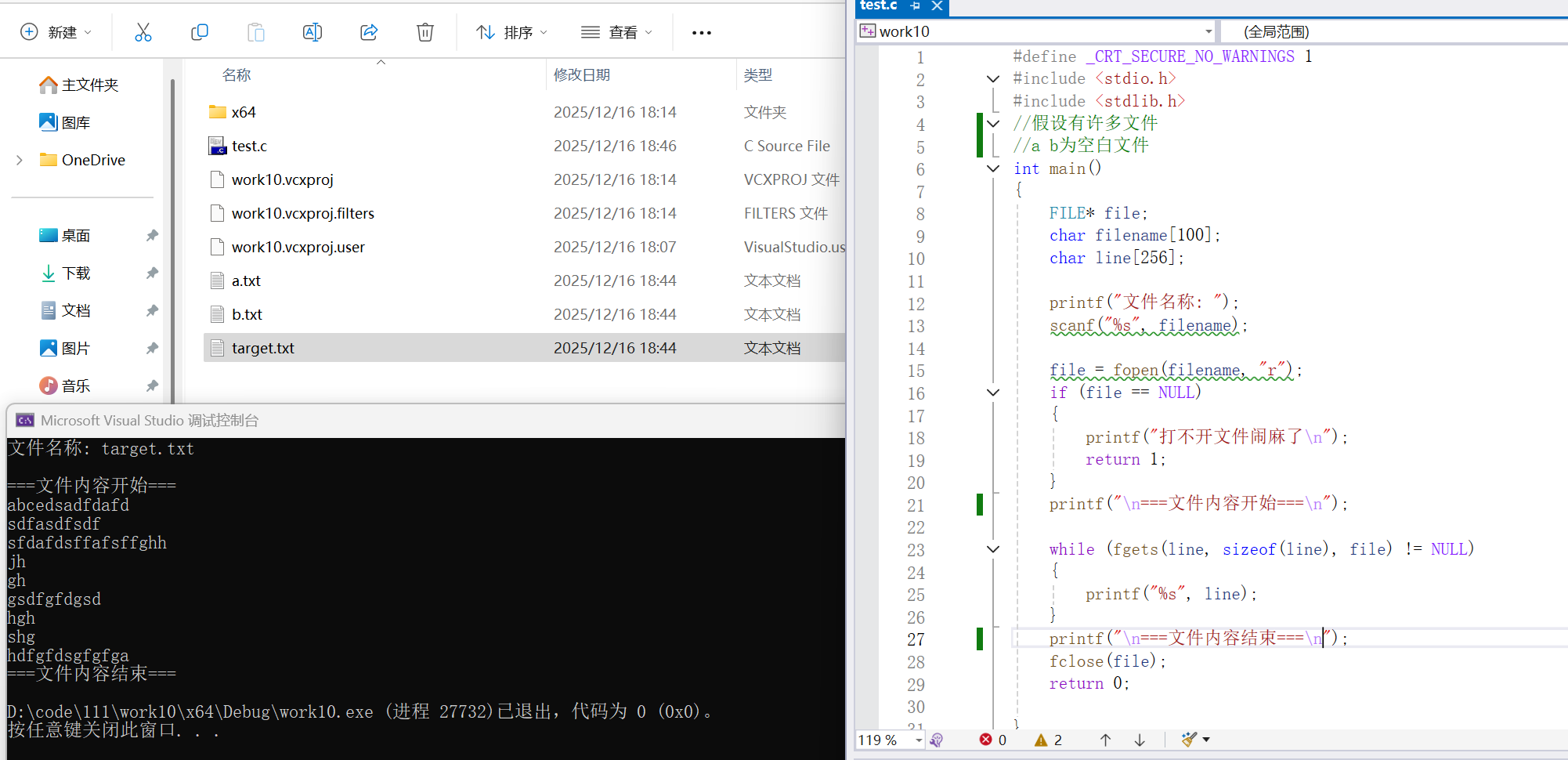Image resolution: width=1568 pixels, height=760 pixels.
Task: Click the Rename icon in Explorer toolbar
Action: point(312,32)
